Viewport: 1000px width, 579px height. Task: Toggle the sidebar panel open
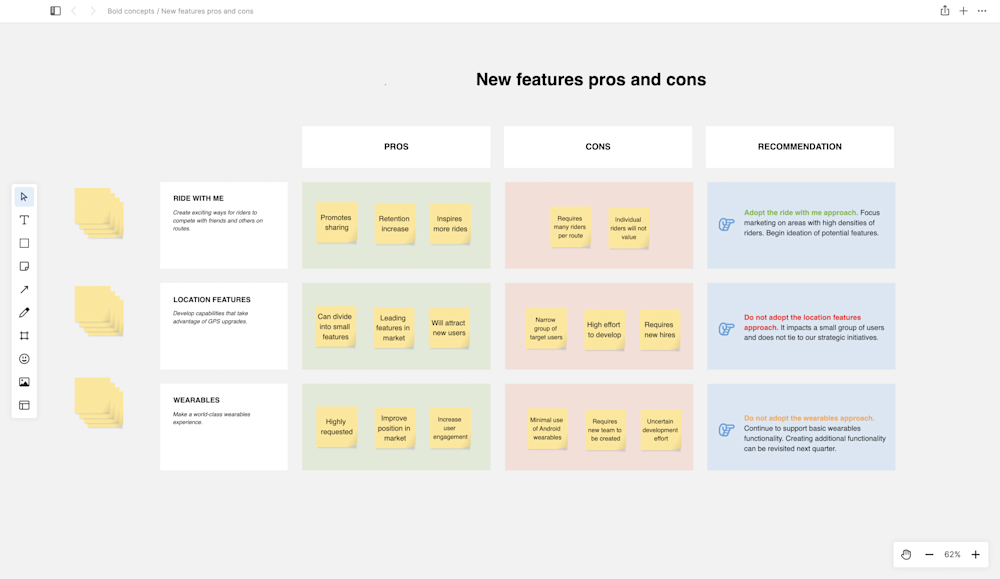pos(55,10)
